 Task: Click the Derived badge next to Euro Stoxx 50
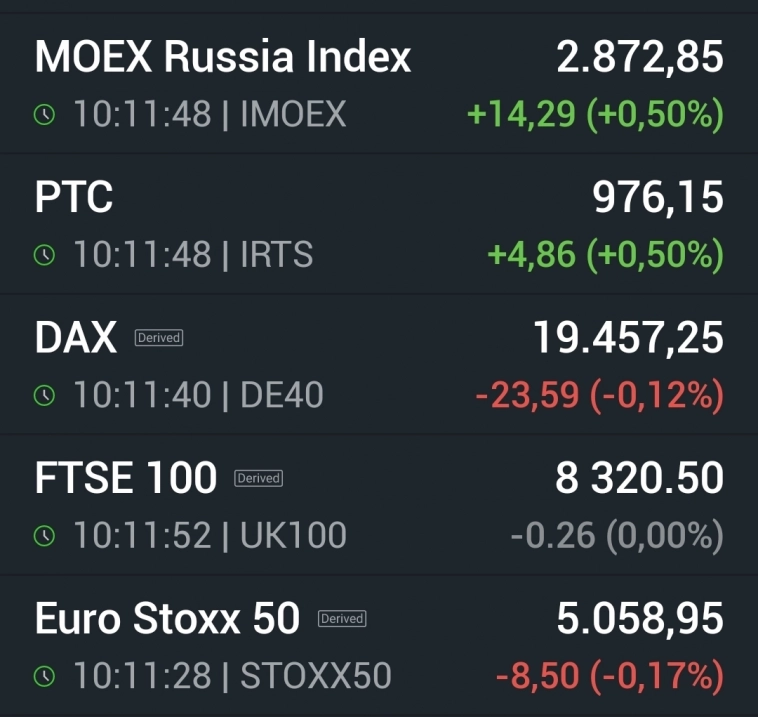pos(342,619)
